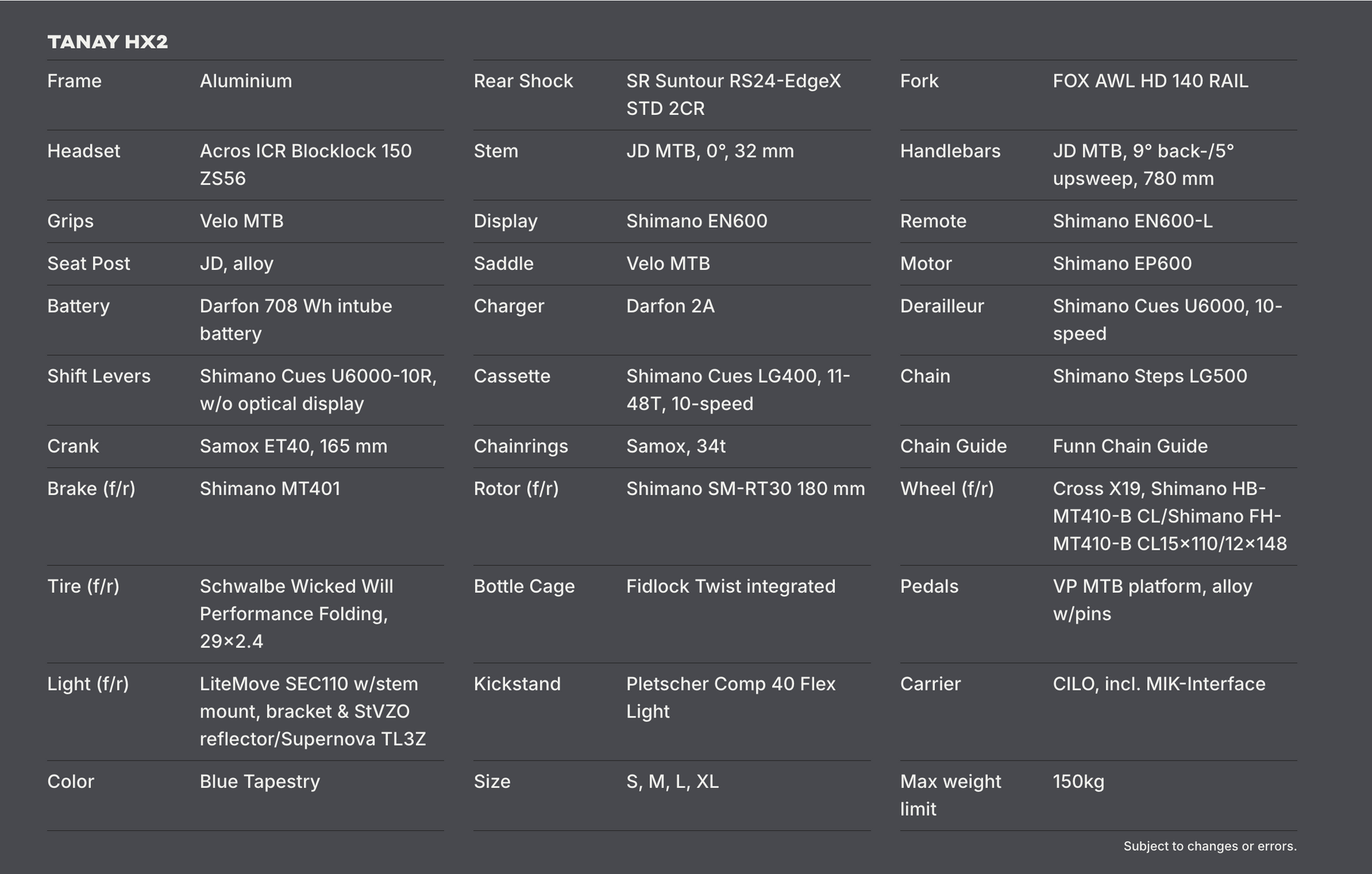This screenshot has width=1372, height=874.
Task: Click Samox ET40 crank value
Action: pos(293,446)
